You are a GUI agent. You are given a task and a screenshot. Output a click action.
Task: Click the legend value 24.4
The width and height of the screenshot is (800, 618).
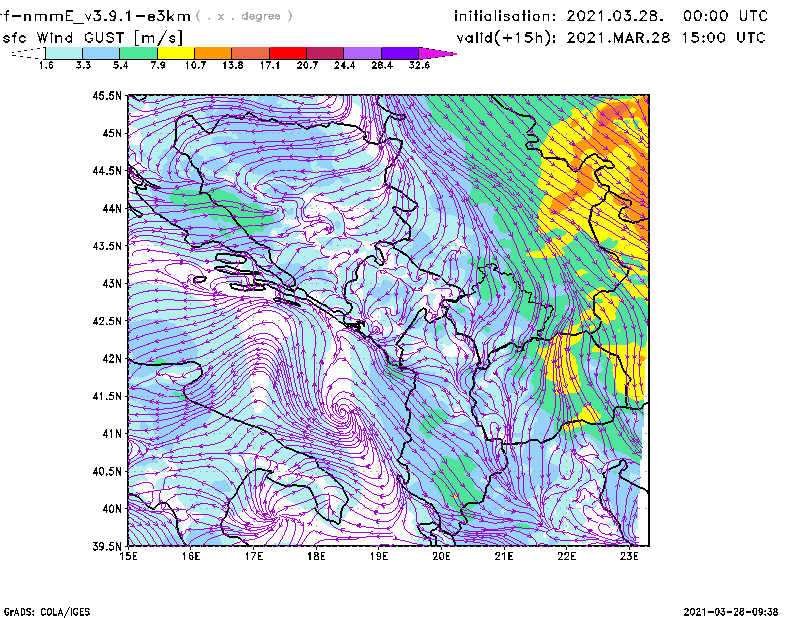(344, 65)
